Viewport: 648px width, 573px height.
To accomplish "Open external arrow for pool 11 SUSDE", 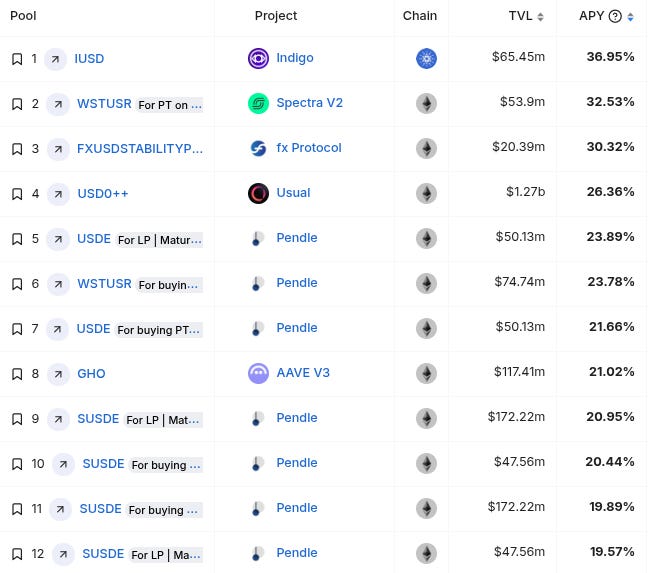I will click(60, 509).
